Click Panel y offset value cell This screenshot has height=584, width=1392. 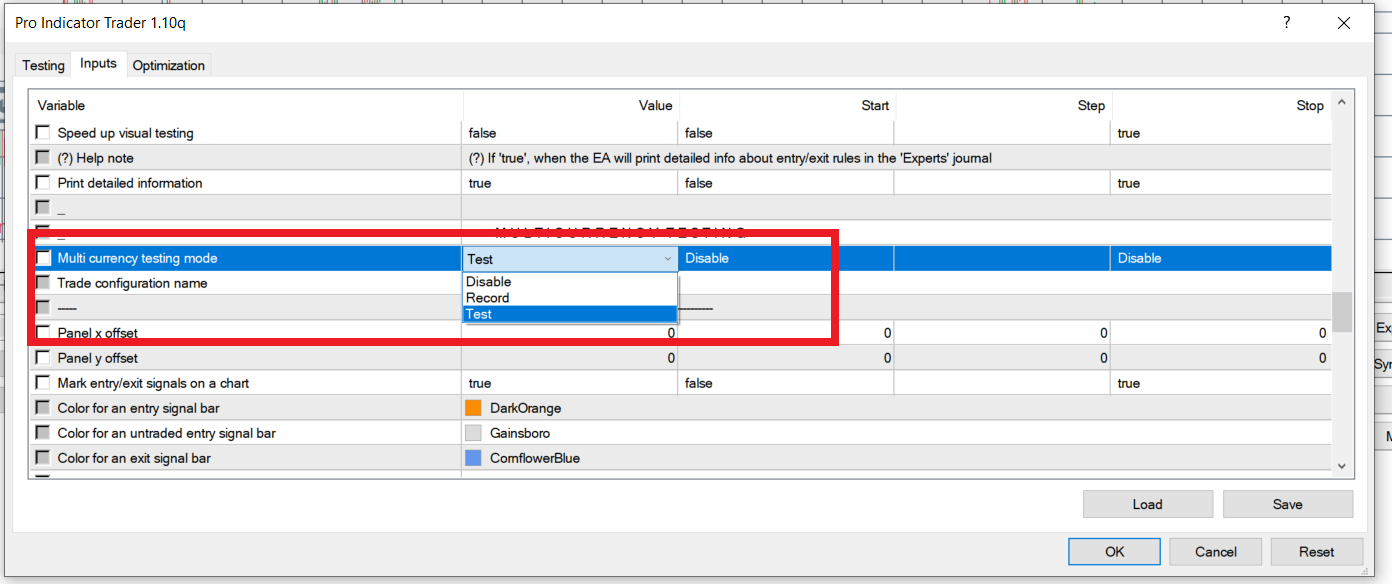[x=571, y=358]
